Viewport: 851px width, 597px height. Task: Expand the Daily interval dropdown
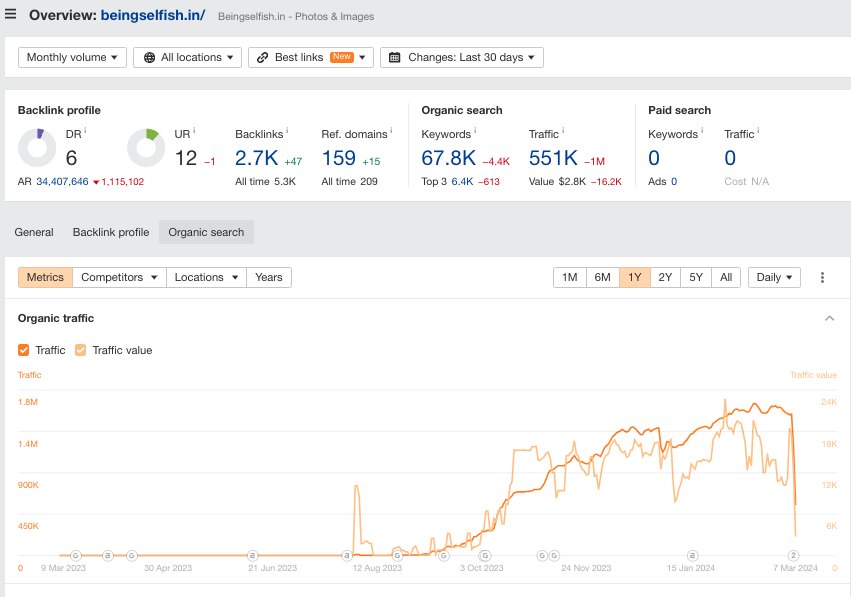coord(776,277)
